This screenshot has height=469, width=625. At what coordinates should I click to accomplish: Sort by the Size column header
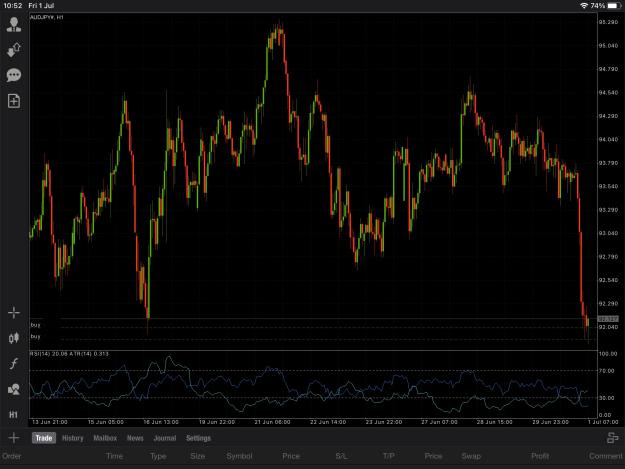coord(197,456)
